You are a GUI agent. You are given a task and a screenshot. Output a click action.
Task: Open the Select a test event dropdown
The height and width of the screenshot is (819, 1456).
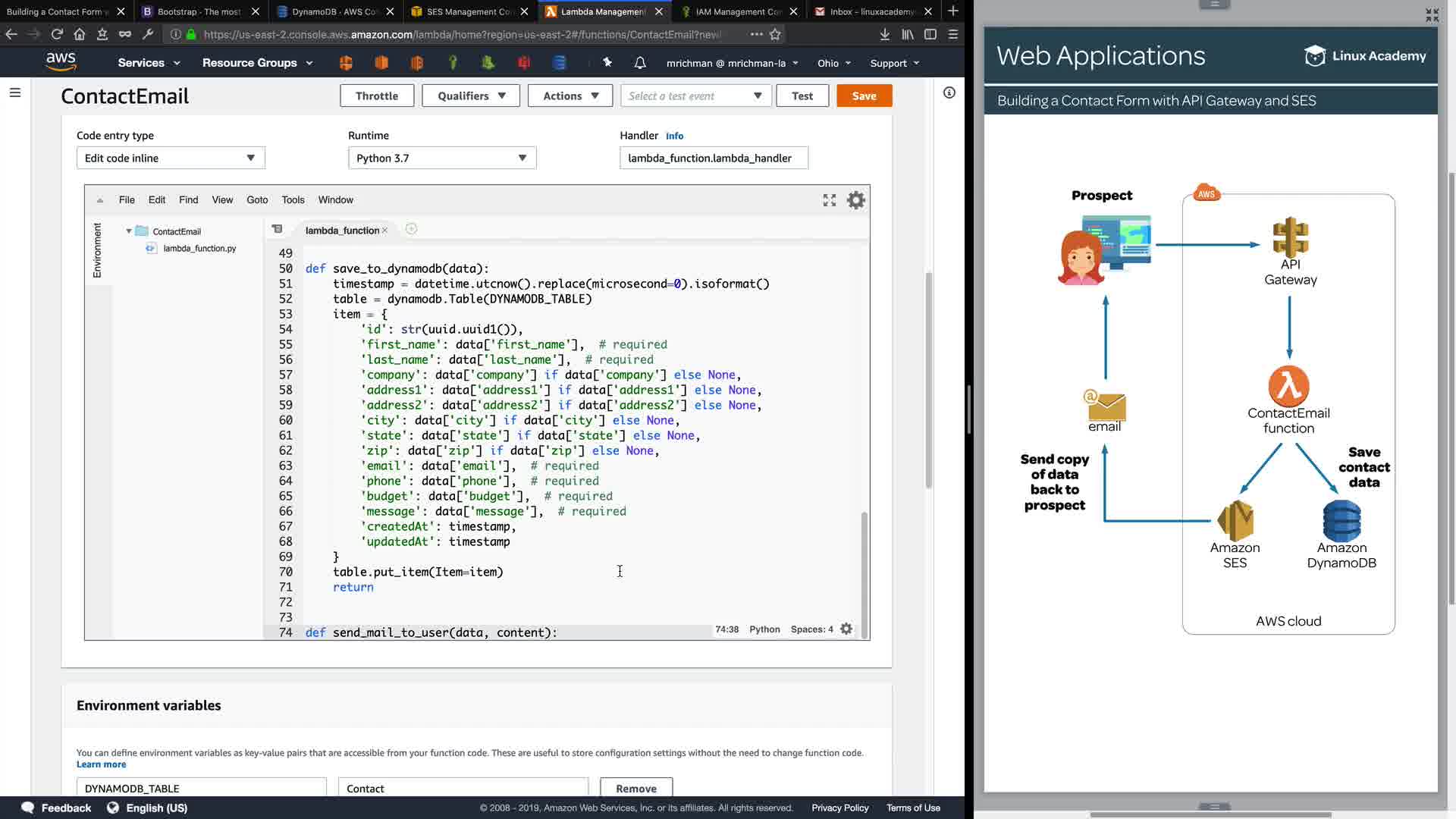point(695,96)
